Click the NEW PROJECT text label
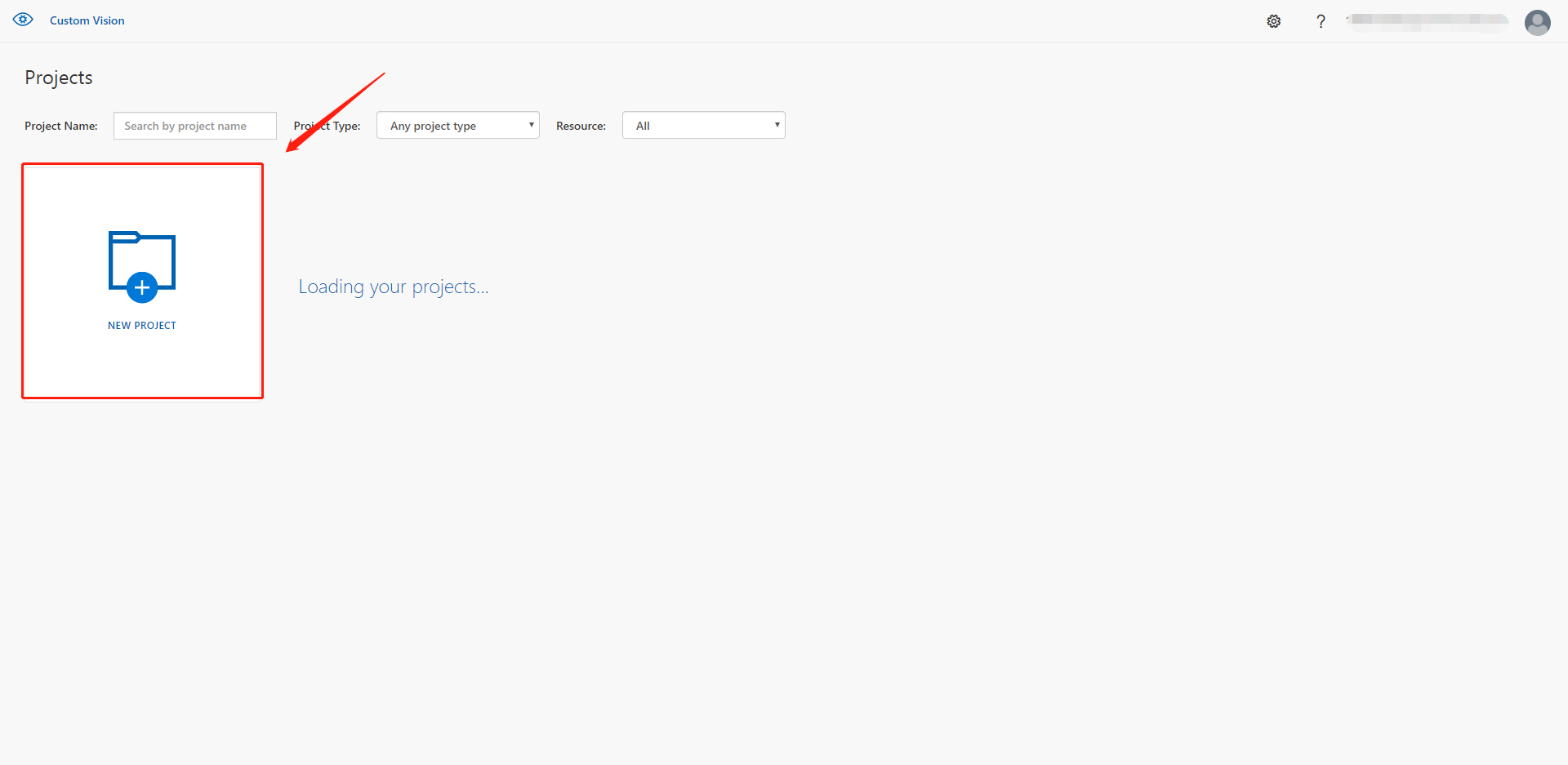1568x765 pixels. [x=142, y=325]
